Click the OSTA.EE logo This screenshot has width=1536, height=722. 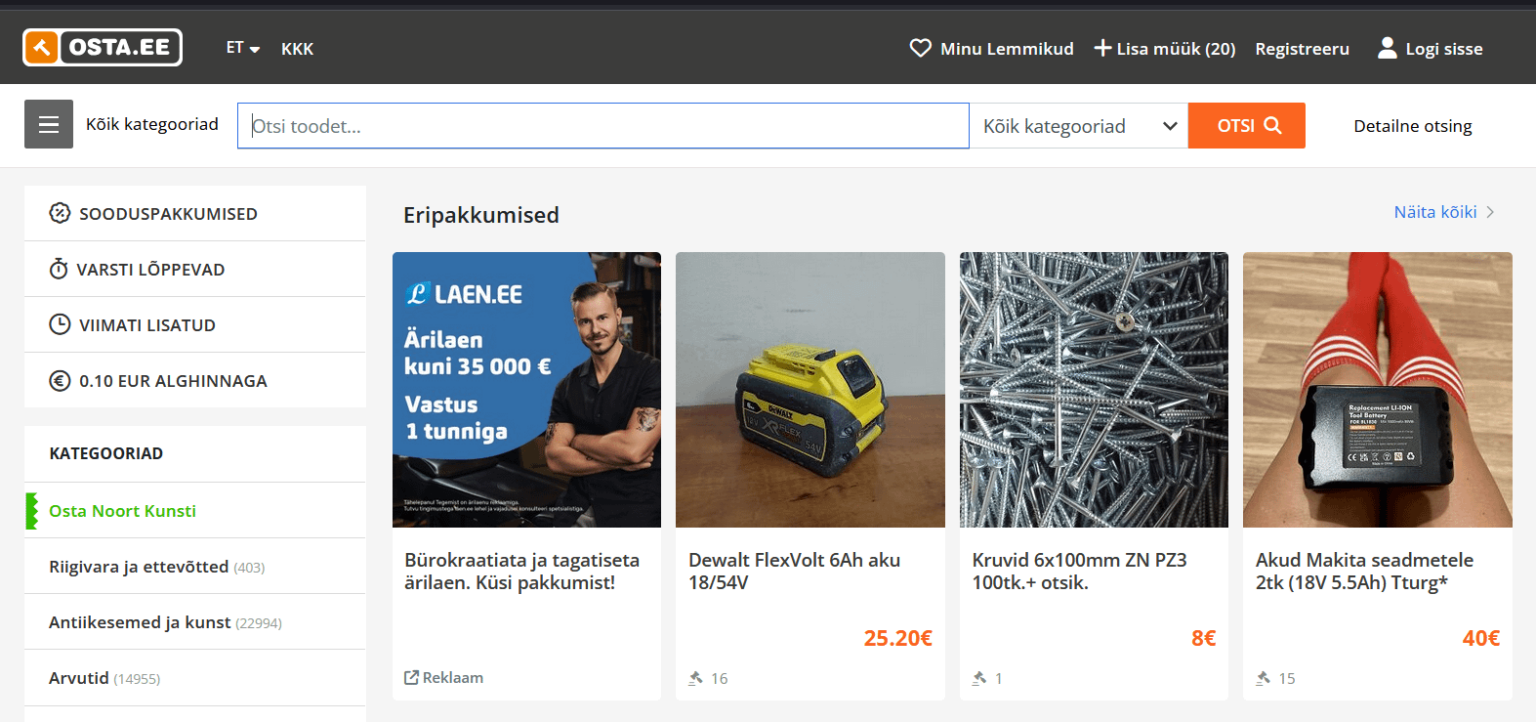click(102, 47)
